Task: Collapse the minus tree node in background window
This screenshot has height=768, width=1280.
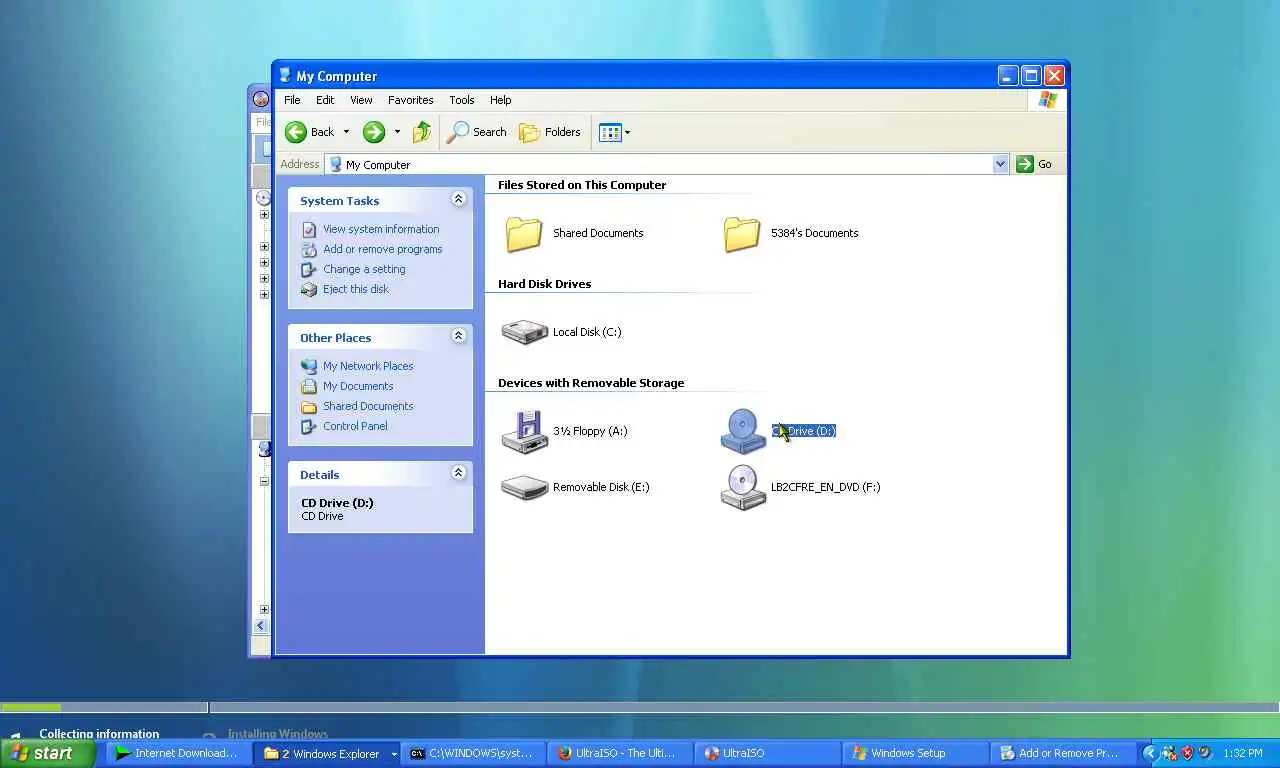Action: click(264, 481)
